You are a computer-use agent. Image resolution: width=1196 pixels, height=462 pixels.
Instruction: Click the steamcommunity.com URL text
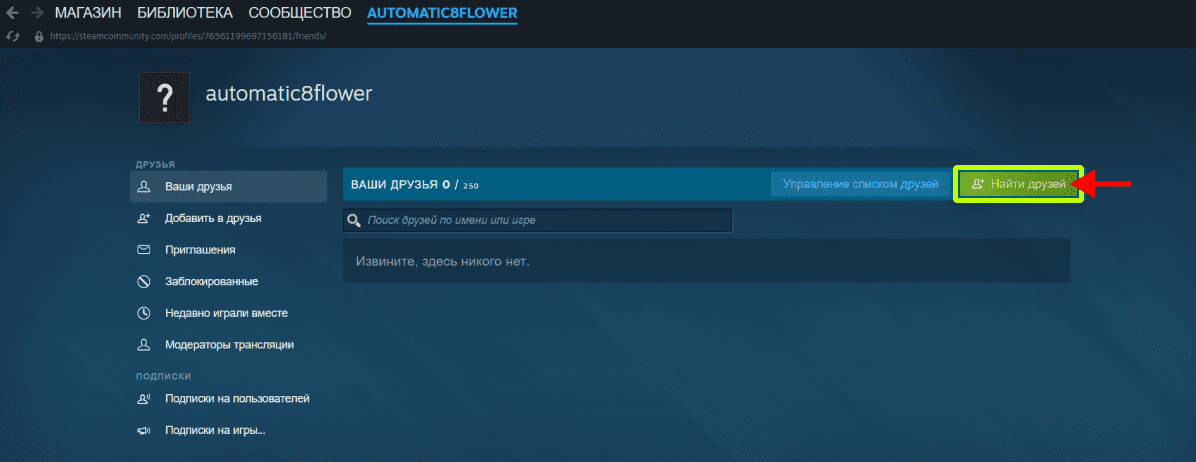pyautogui.click(x=188, y=36)
